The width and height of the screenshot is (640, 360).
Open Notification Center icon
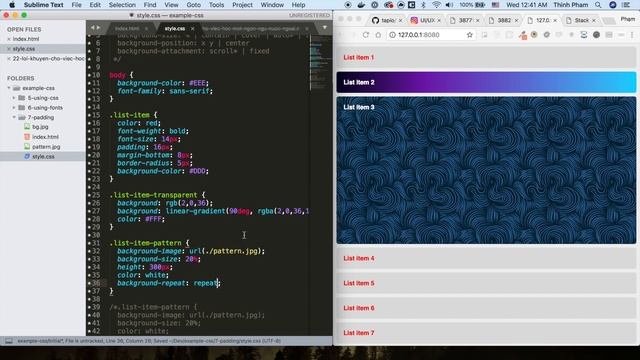tap(627, 5)
